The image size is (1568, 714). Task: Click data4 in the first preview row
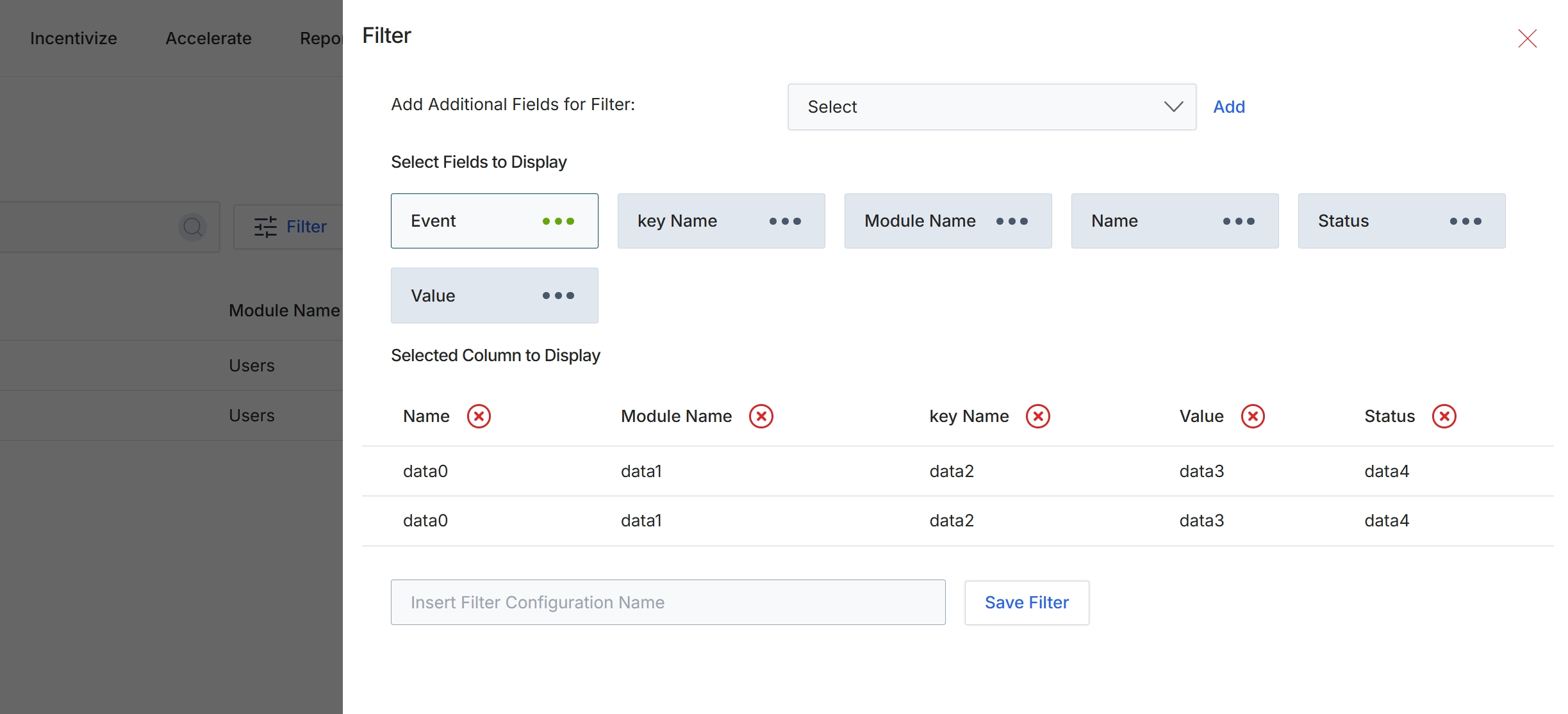pyautogui.click(x=1387, y=471)
